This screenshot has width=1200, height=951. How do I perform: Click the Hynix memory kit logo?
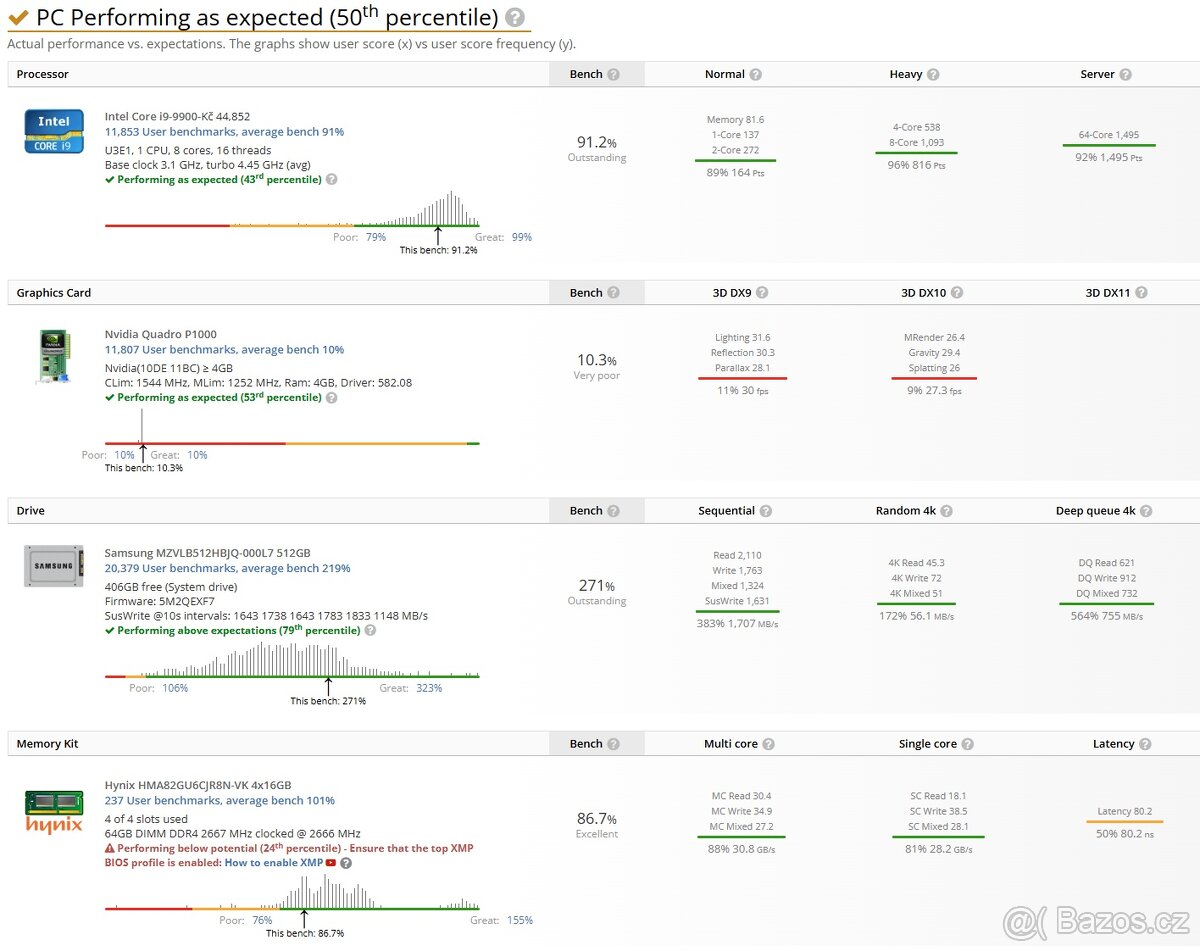pos(54,810)
